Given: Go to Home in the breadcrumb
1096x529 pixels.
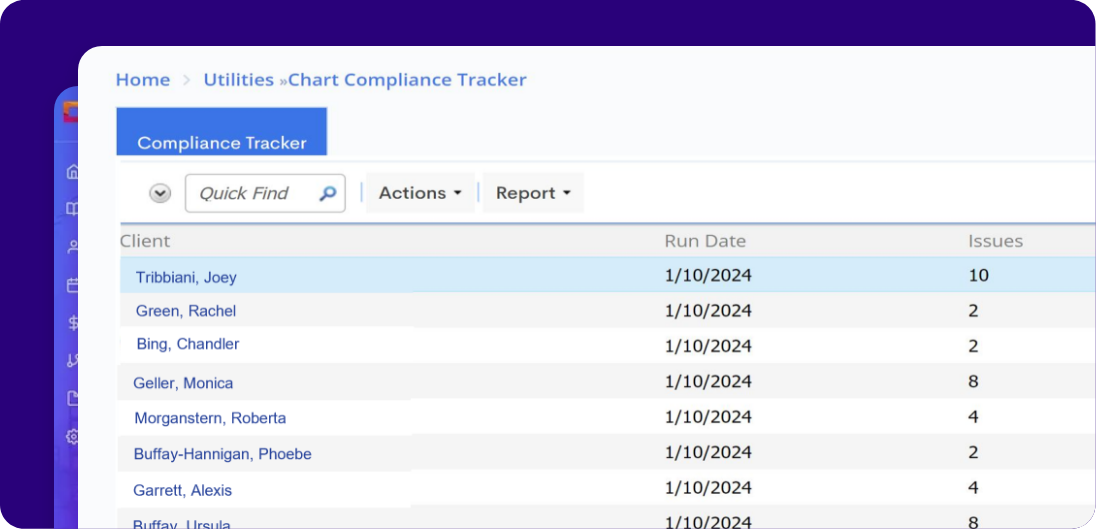Looking at the screenshot, I should point(143,80).
